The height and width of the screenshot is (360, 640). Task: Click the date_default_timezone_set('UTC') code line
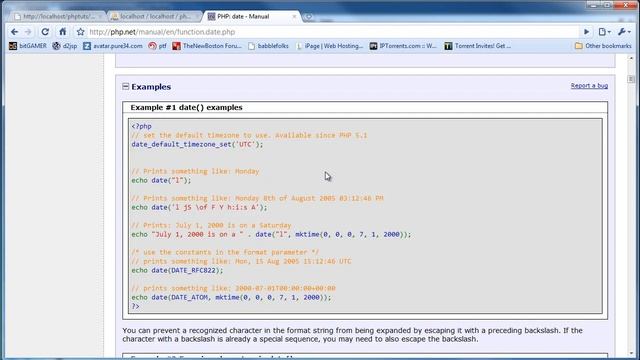(x=197, y=144)
